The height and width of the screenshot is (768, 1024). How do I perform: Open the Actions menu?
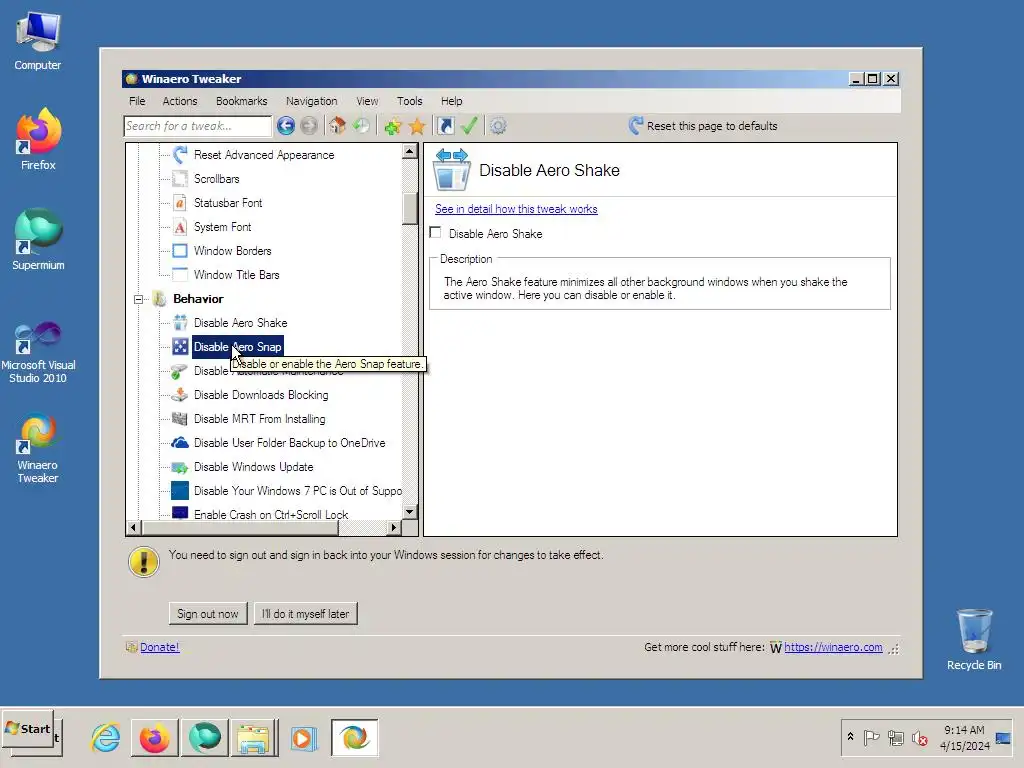tap(180, 101)
